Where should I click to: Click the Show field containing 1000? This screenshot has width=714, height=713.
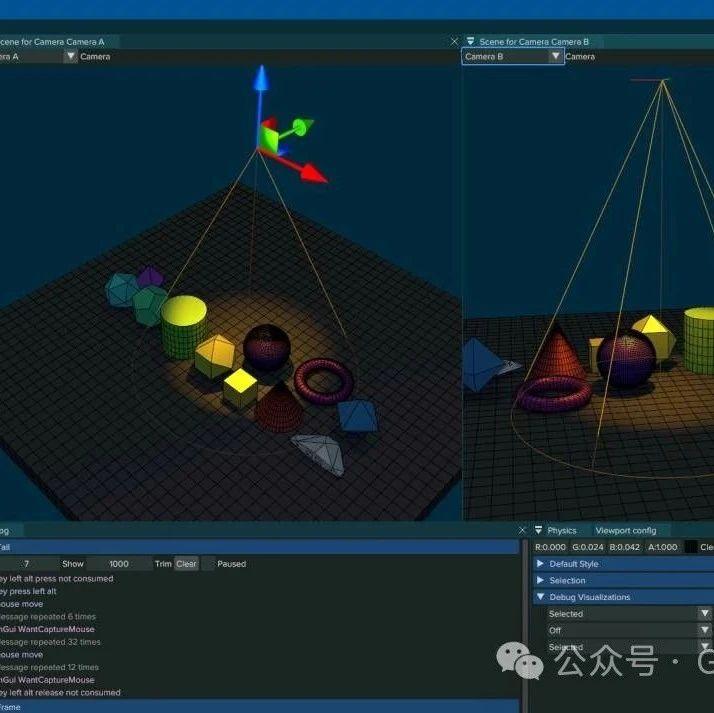click(119, 564)
